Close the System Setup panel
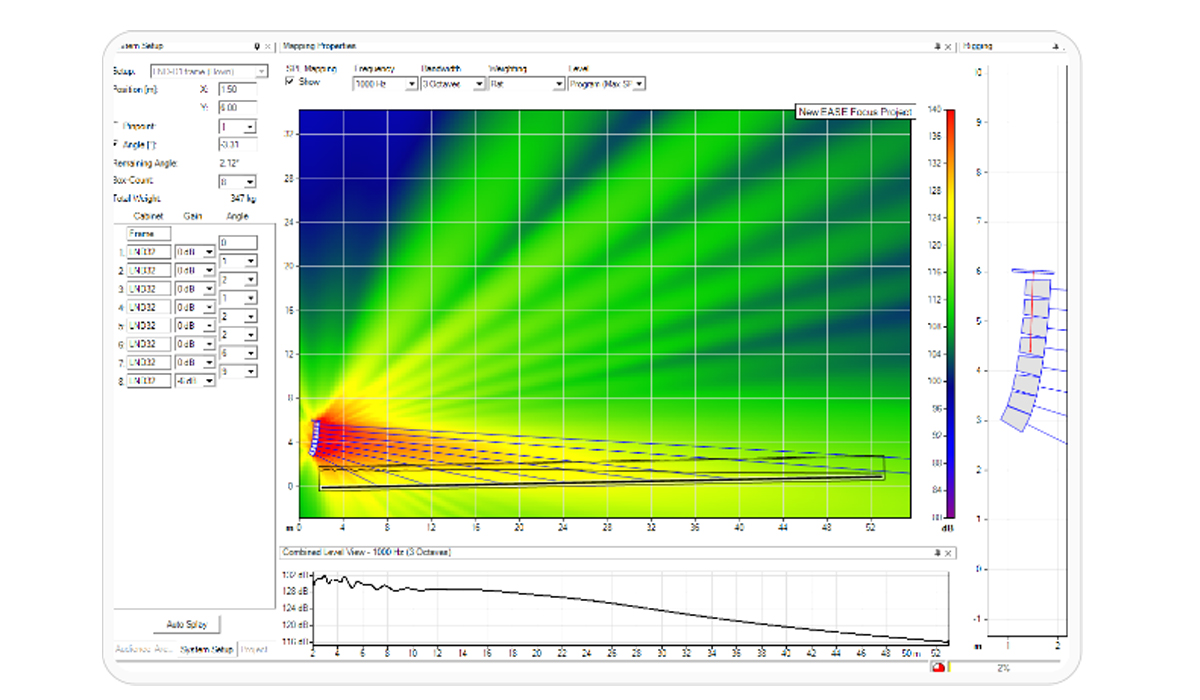 tap(268, 46)
